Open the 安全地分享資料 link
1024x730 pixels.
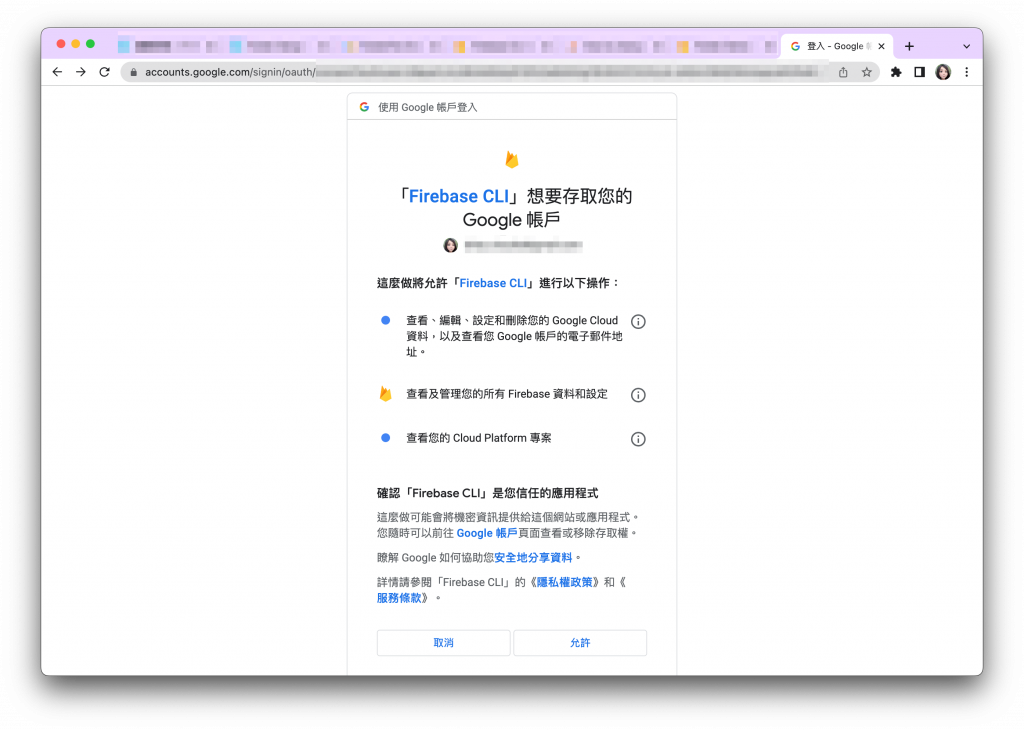tap(533, 558)
